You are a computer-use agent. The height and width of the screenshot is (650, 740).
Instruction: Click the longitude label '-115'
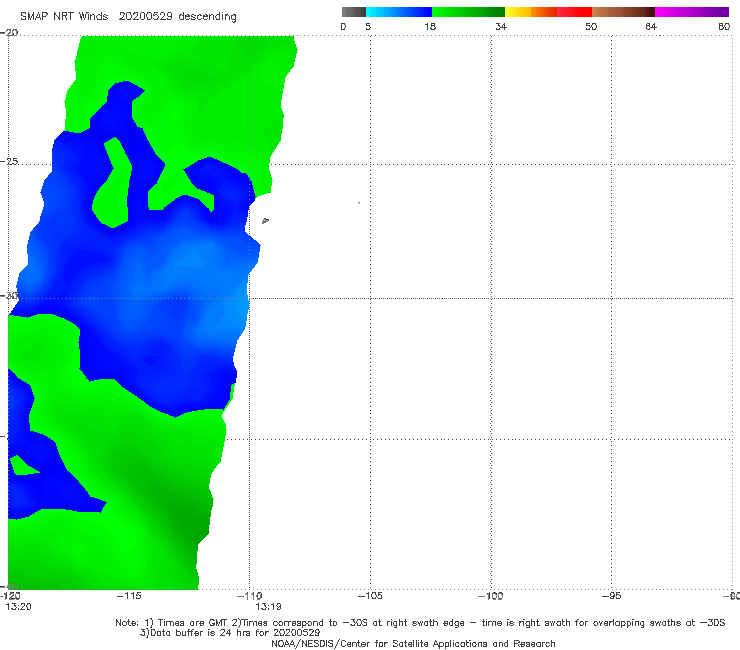coord(129,596)
